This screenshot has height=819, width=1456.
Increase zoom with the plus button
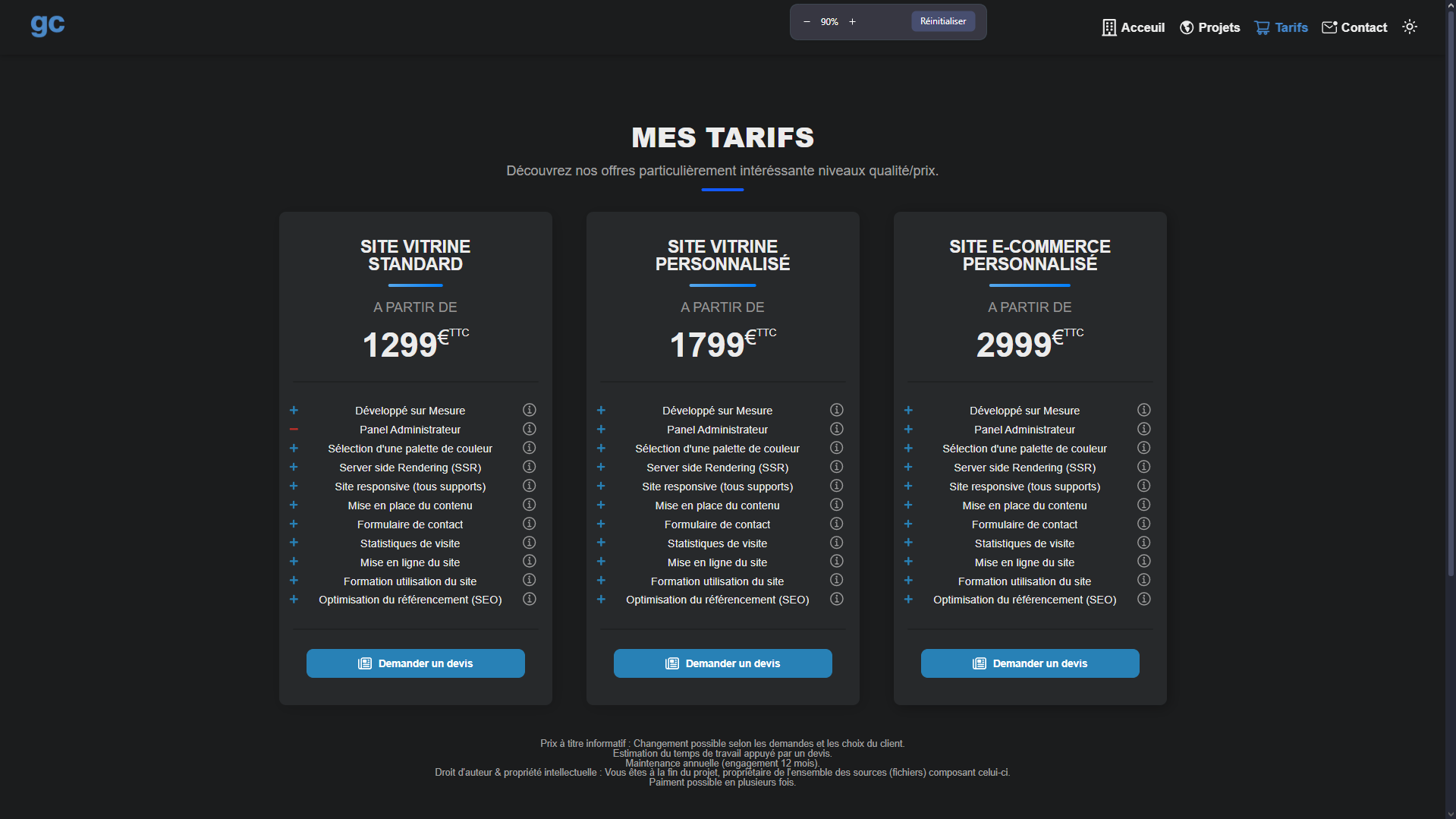852,22
